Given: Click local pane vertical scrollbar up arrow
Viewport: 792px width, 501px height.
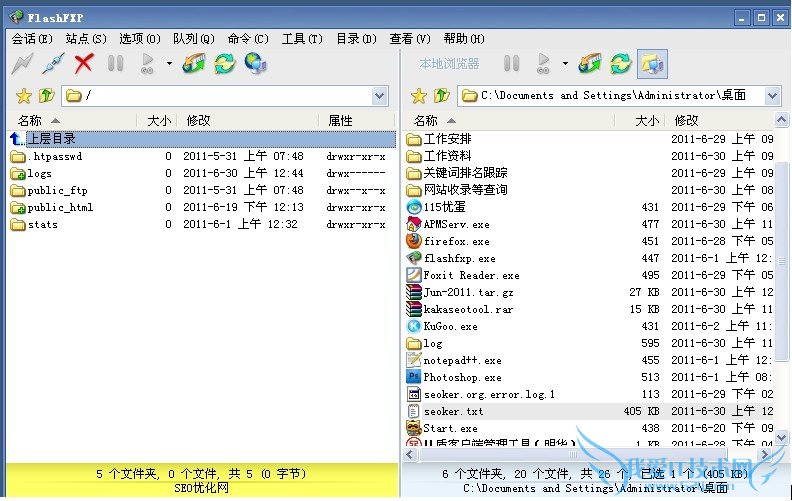Looking at the screenshot, I should pos(781,120).
